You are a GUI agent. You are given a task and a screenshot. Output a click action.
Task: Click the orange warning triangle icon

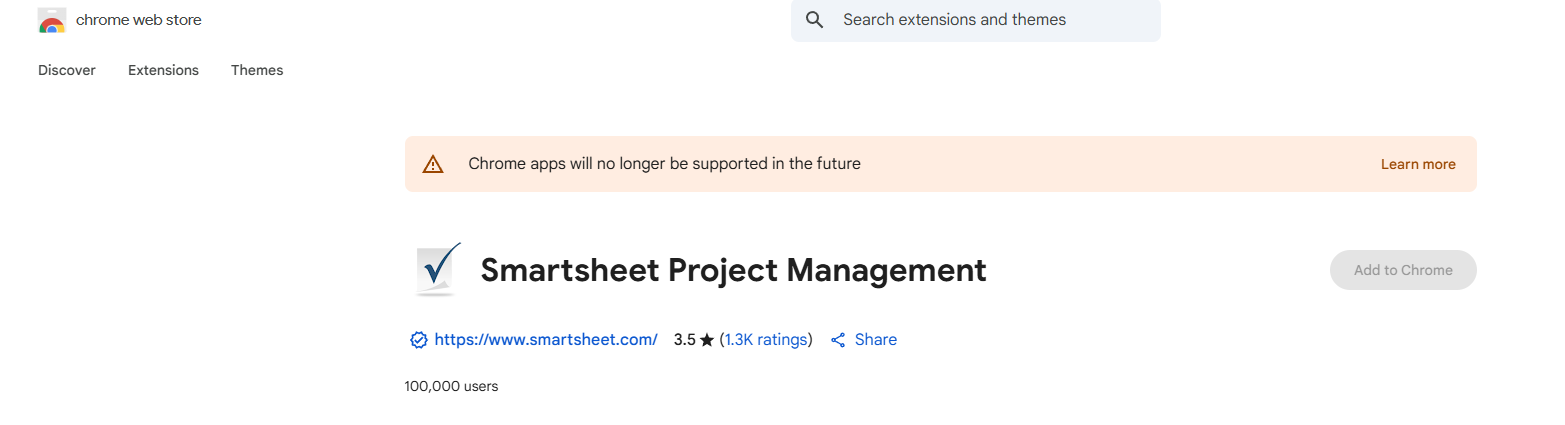433,164
